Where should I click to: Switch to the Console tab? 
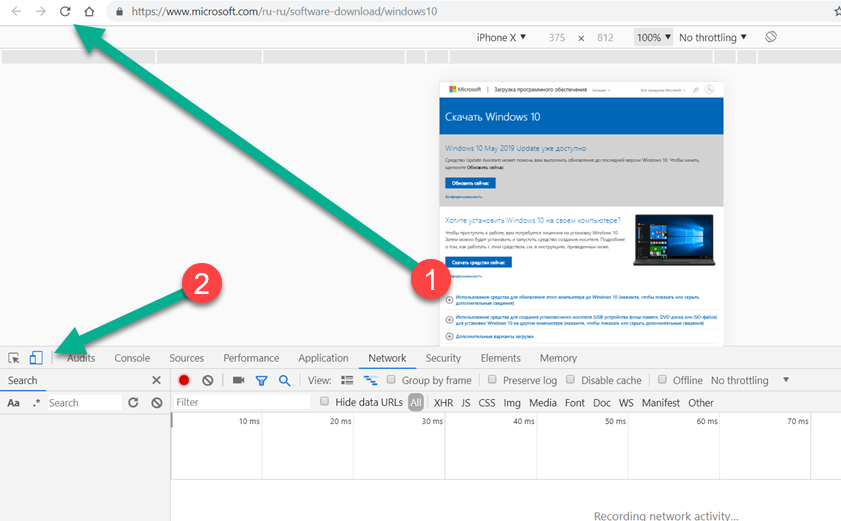click(x=132, y=358)
